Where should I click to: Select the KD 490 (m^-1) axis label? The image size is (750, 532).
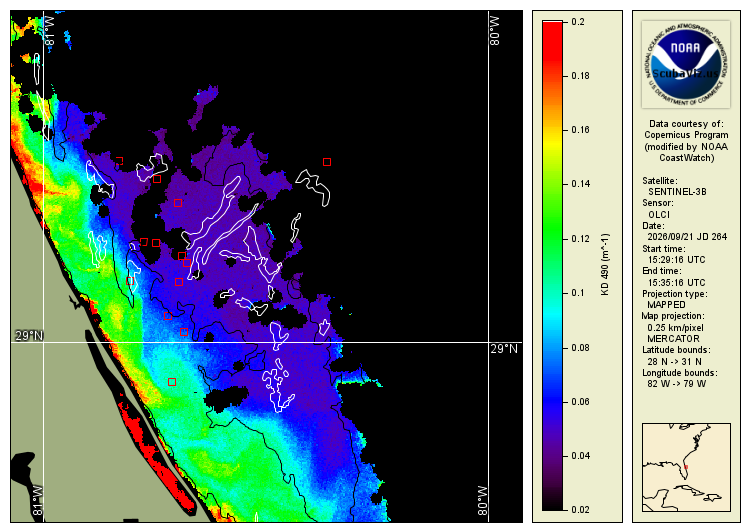pos(605,265)
